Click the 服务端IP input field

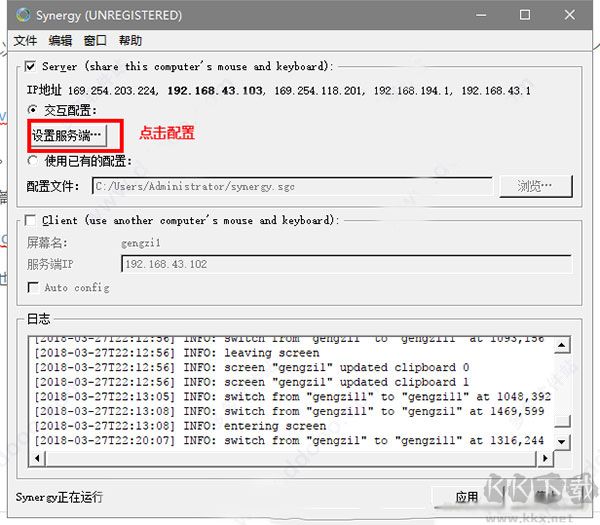pos(346,264)
